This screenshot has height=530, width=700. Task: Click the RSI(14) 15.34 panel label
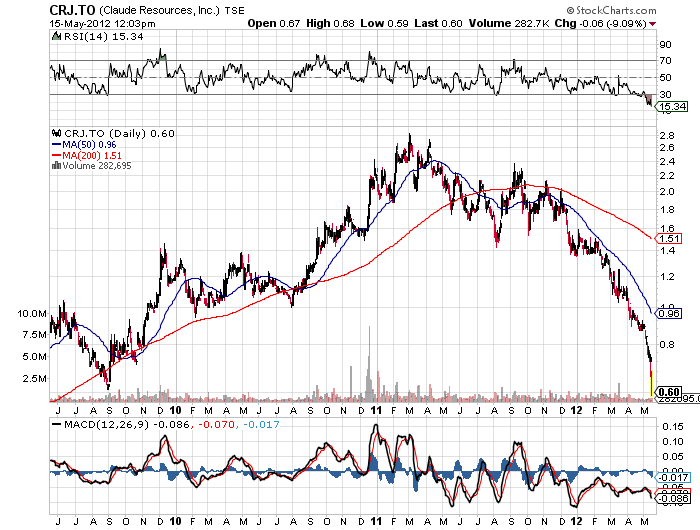click(x=104, y=37)
